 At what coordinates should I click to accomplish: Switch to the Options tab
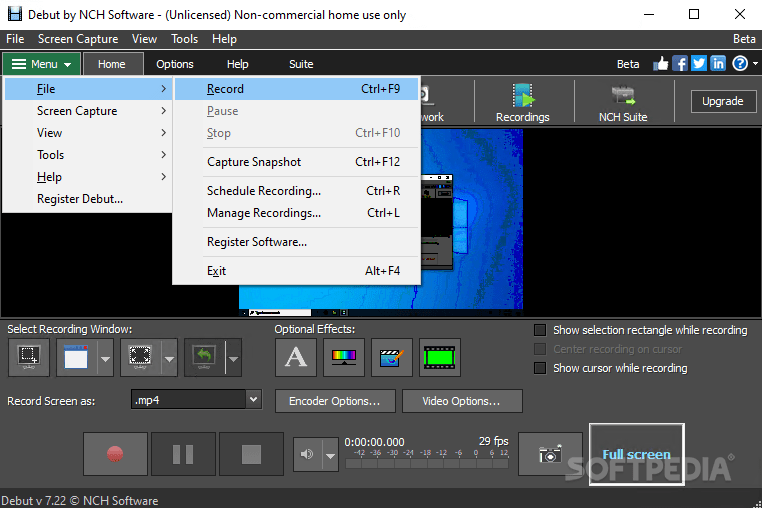(174, 64)
